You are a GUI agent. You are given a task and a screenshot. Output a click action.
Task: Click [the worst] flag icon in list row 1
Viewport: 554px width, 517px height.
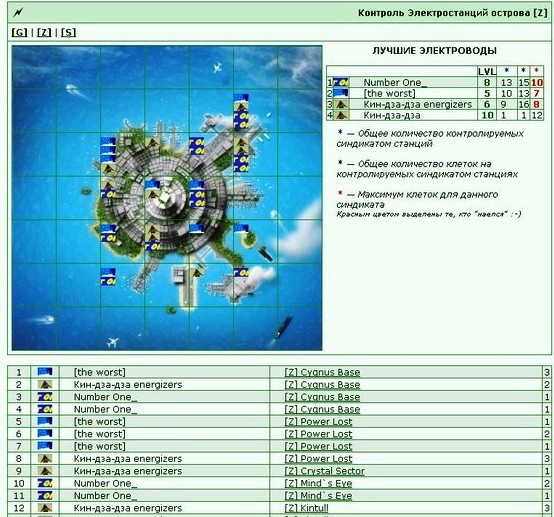[45, 372]
